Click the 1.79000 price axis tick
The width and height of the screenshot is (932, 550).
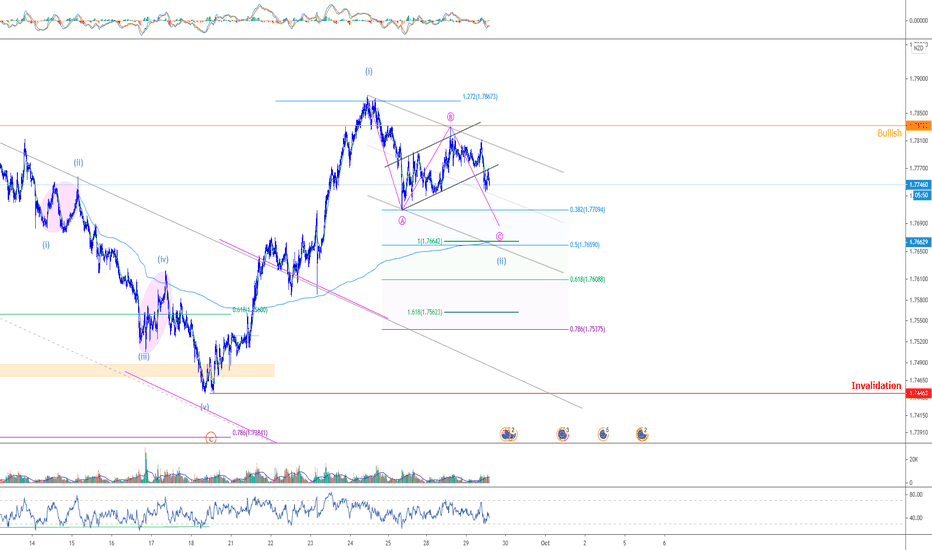[x=918, y=78]
